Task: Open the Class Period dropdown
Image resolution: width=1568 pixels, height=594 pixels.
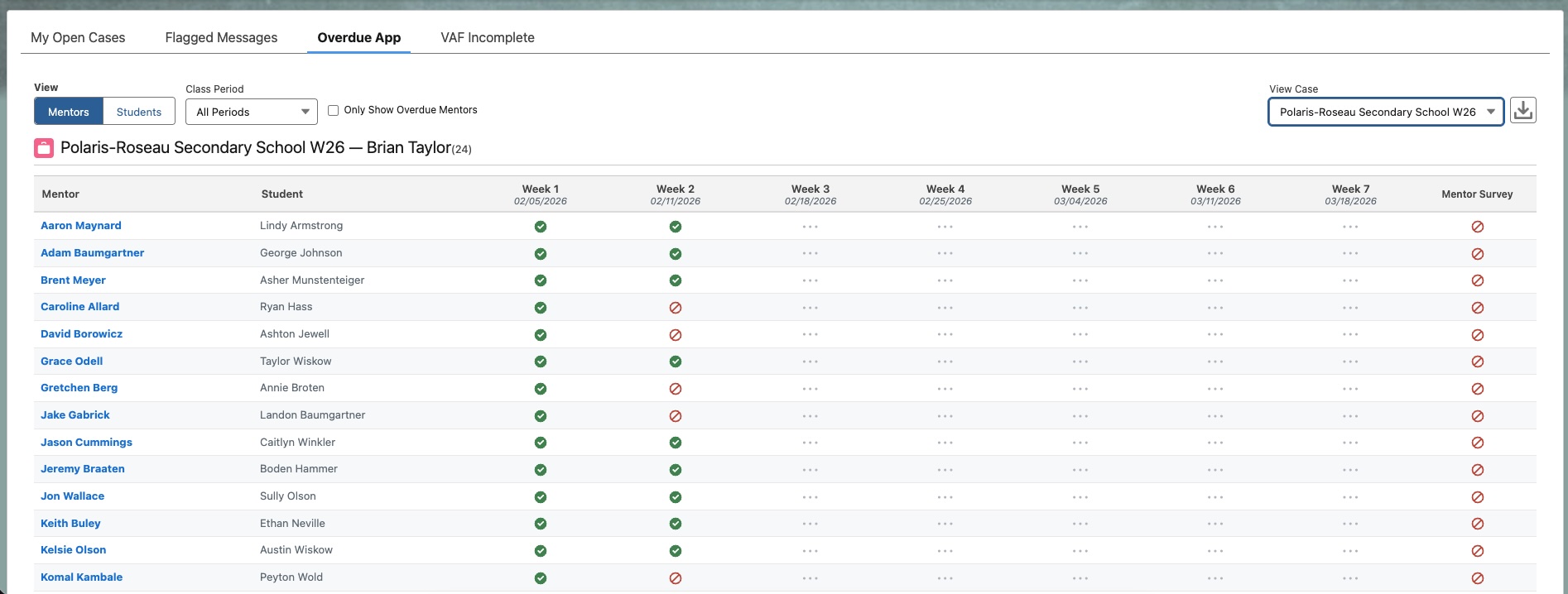Action: coord(252,112)
